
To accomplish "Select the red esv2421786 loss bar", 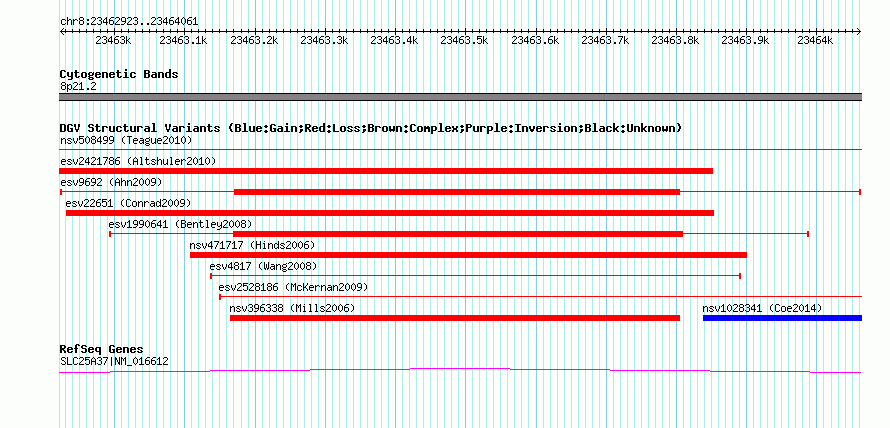I will point(386,171).
